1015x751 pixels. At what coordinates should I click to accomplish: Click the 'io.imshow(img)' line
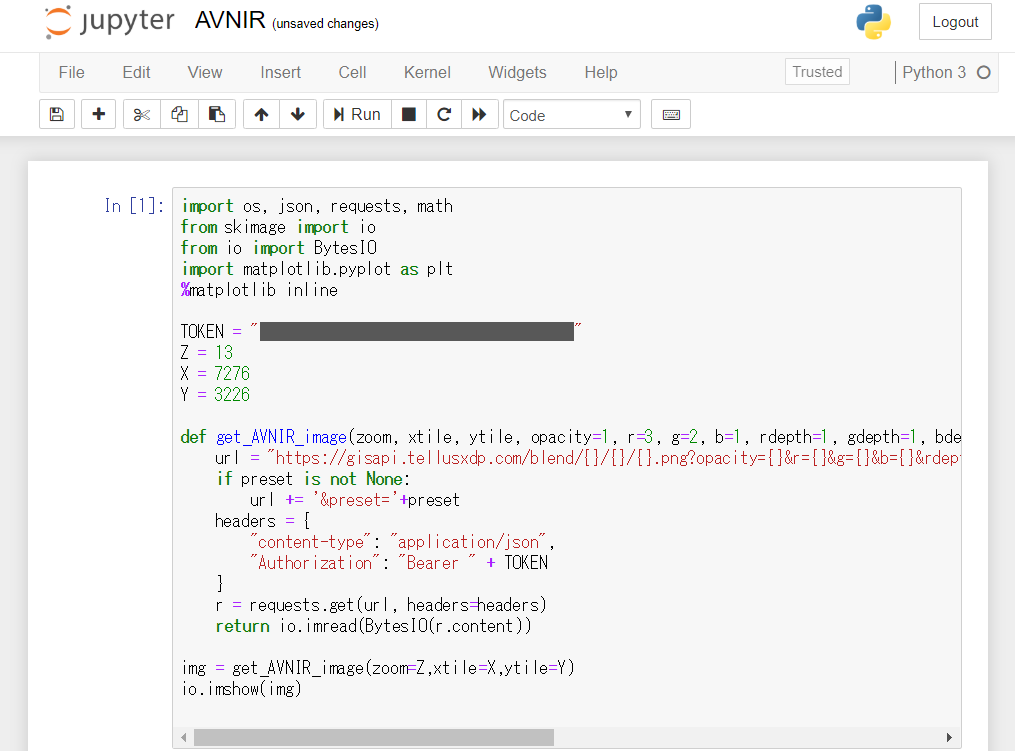tap(241, 689)
